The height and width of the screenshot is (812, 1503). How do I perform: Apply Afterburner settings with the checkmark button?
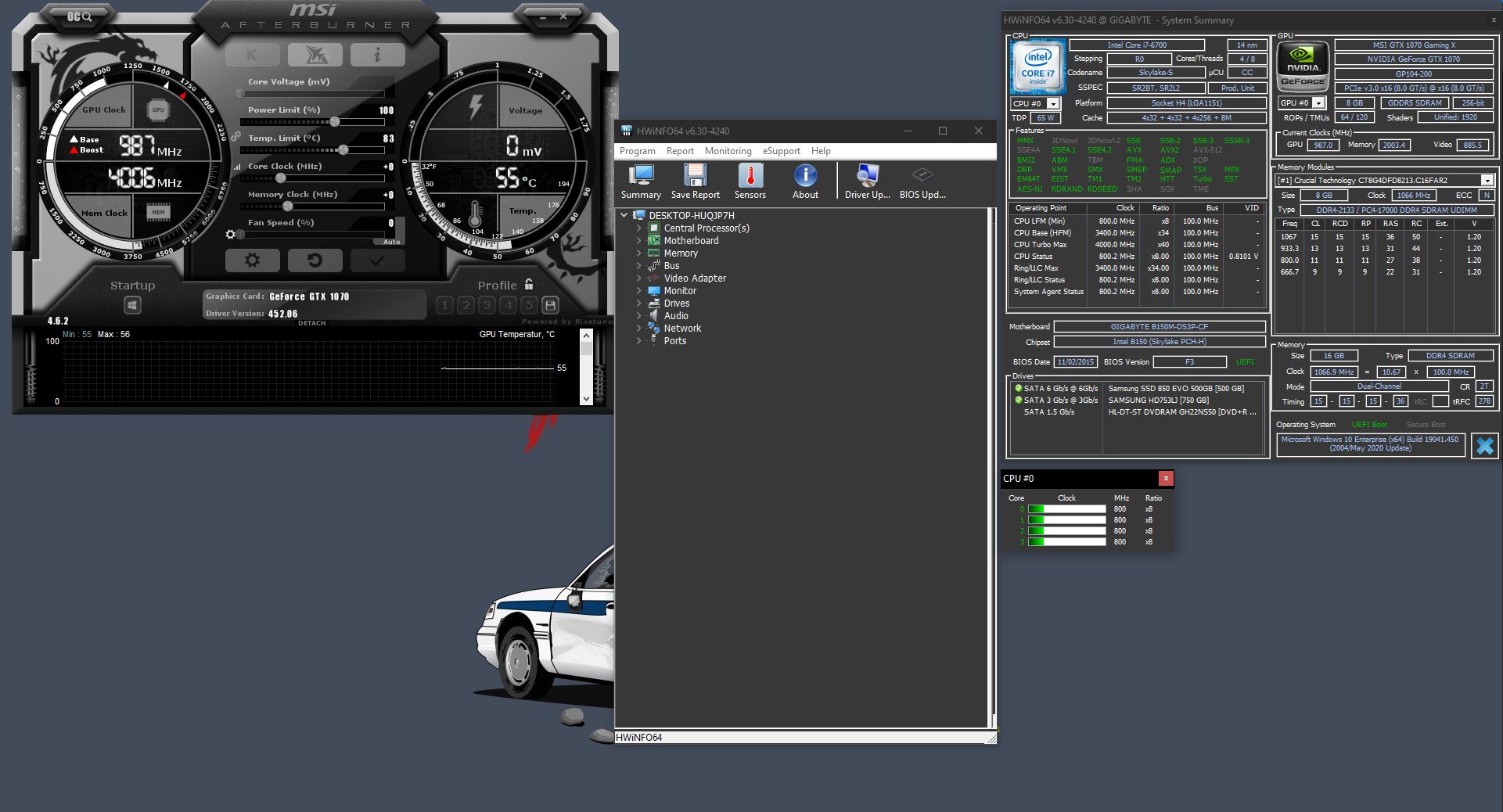377,260
